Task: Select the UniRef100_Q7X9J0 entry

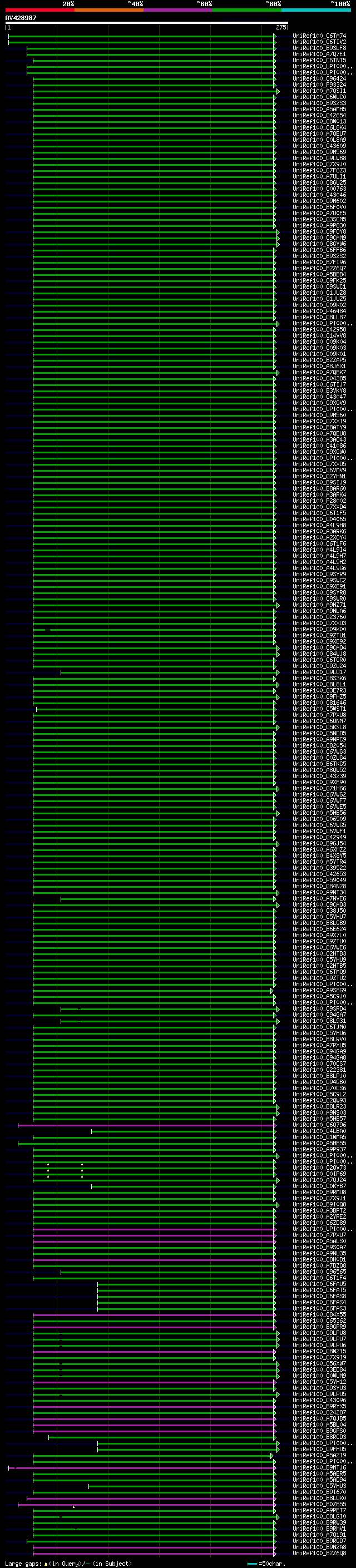Action: click(x=319, y=164)
